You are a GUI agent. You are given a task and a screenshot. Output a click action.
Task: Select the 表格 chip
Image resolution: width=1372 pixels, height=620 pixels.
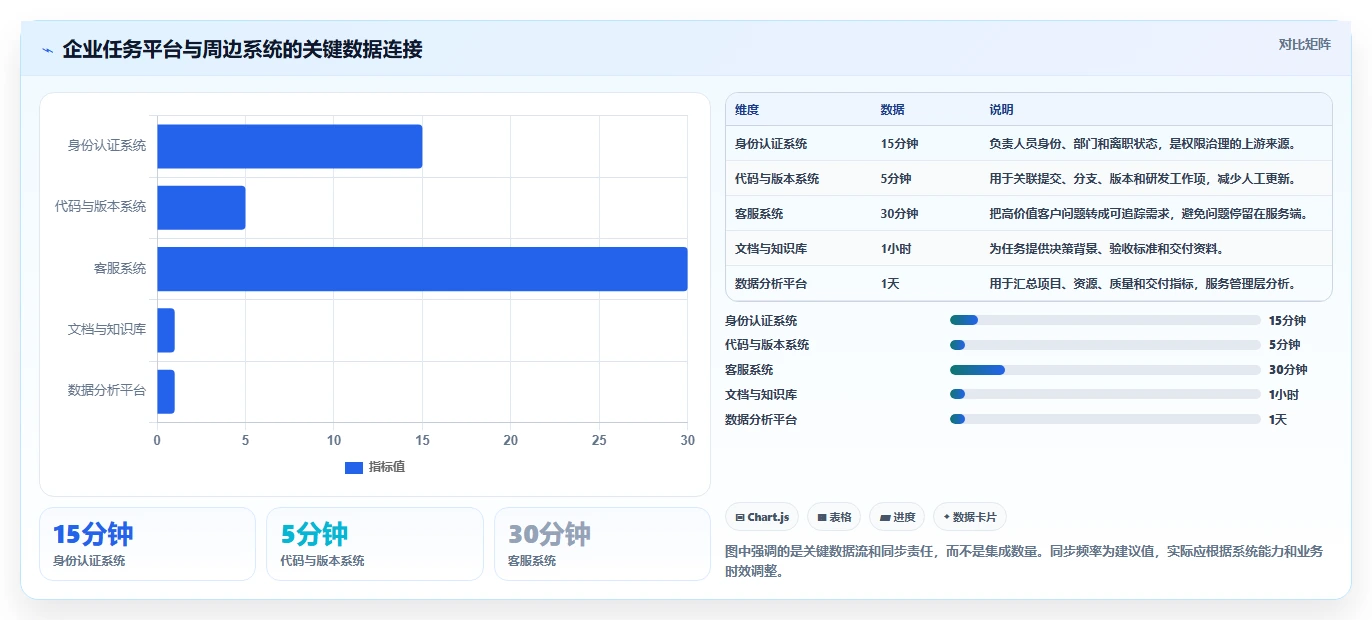[834, 517]
